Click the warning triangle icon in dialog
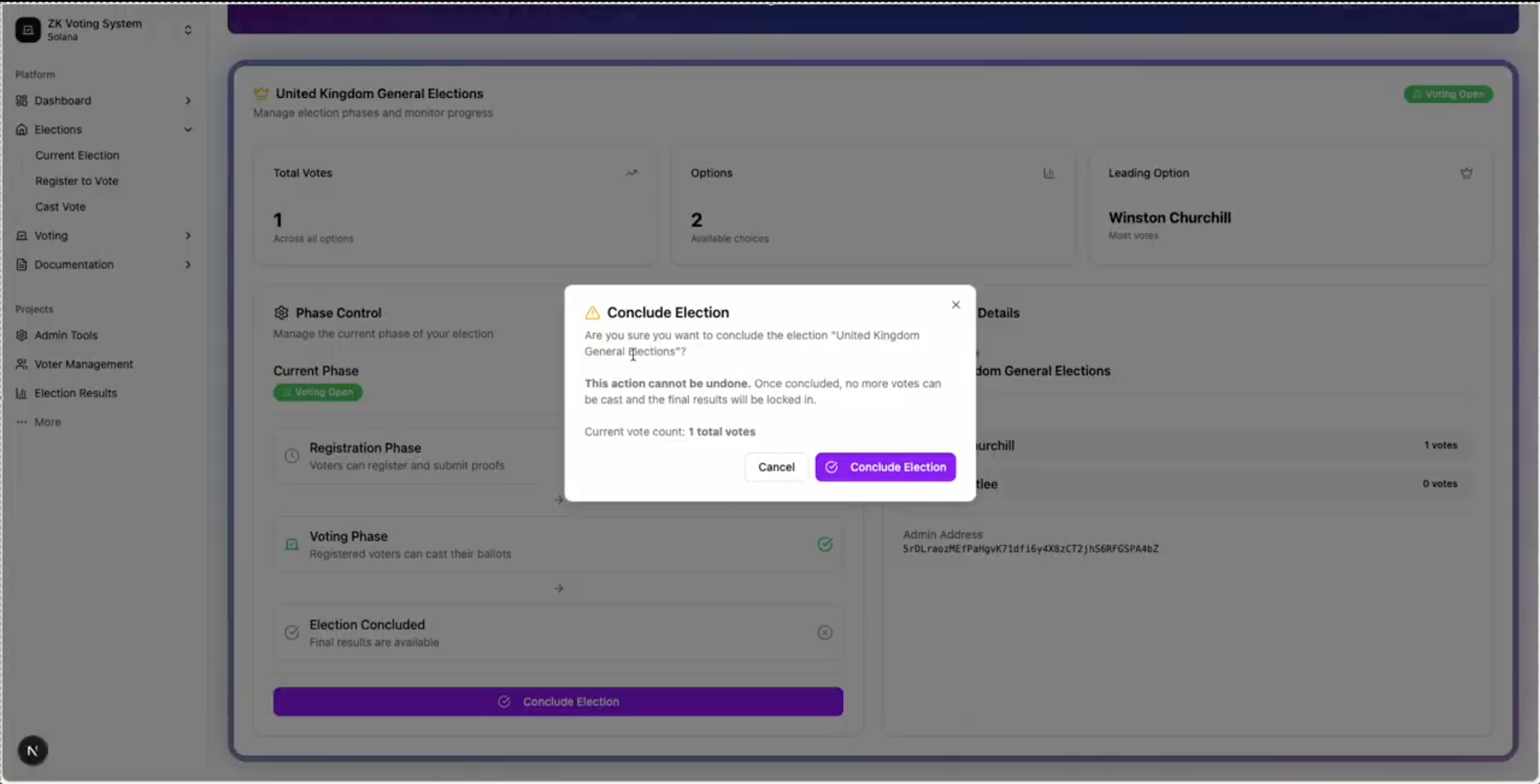 [592, 313]
